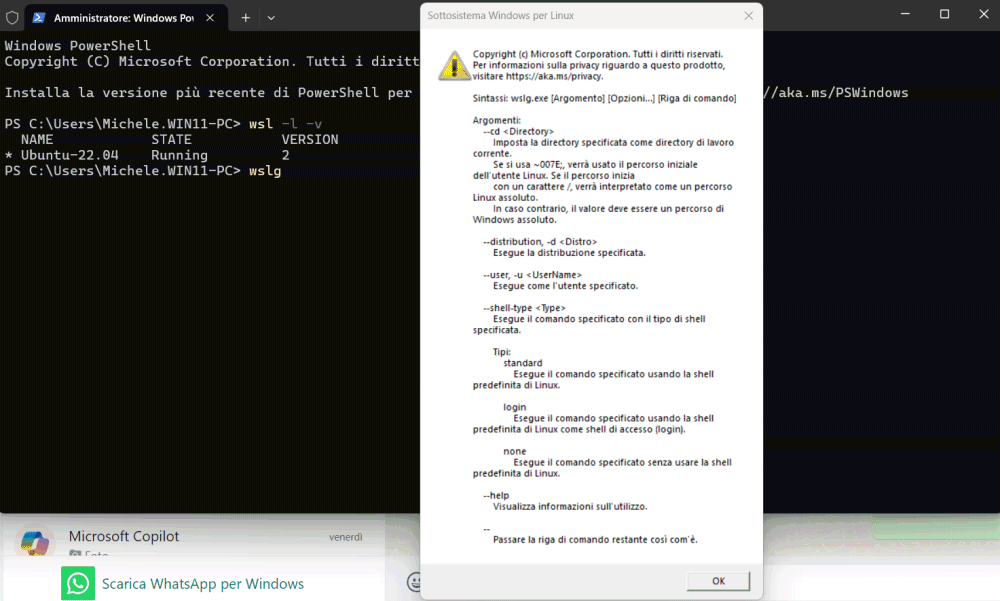The image size is (1000, 601).
Task: Select the Amministratore: Windows PowerShell tab
Action: click(x=124, y=18)
